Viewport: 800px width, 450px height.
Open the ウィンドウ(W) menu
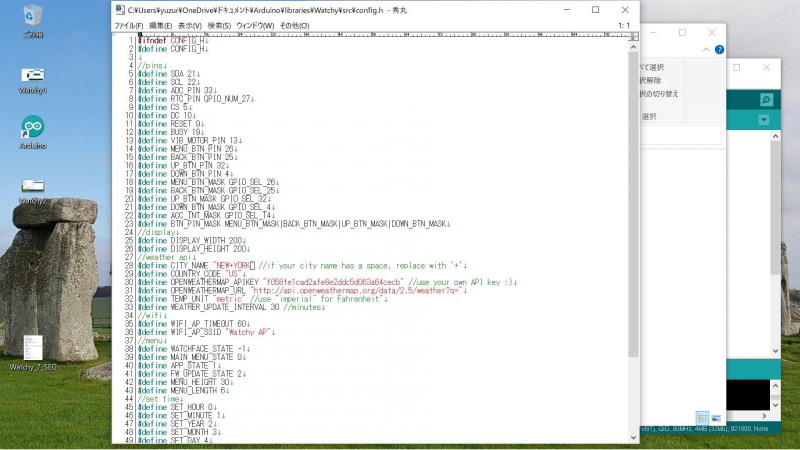pyautogui.click(x=255, y=26)
